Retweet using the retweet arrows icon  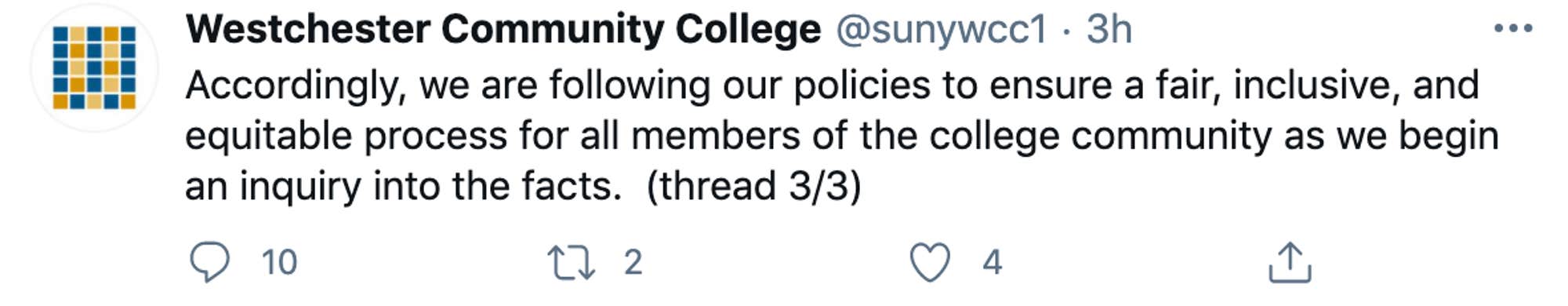click(x=571, y=262)
